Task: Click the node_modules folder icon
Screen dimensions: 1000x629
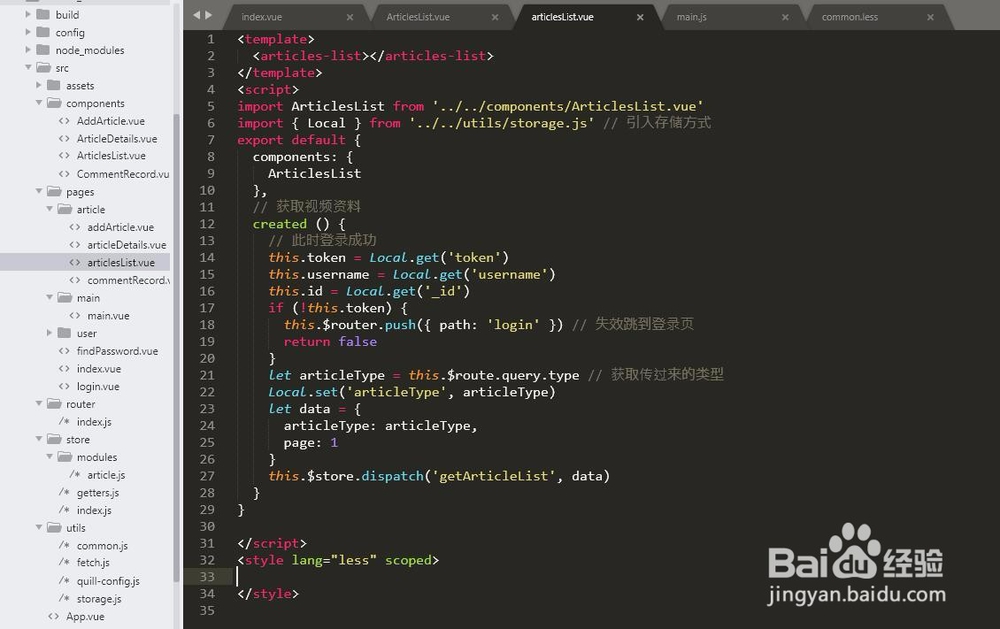Action: [43, 50]
